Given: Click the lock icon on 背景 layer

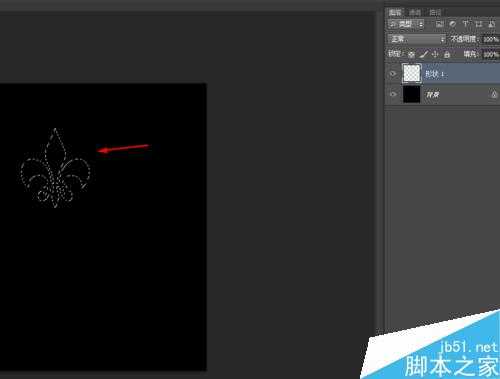Looking at the screenshot, I should [494, 95].
